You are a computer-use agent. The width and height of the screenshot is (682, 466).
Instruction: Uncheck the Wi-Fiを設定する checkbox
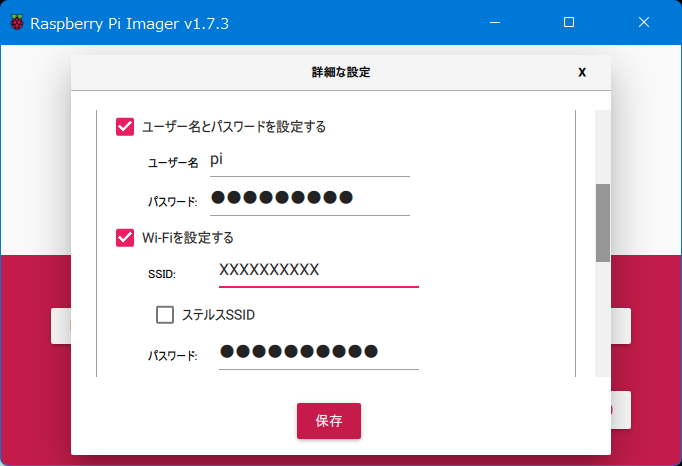(125, 238)
